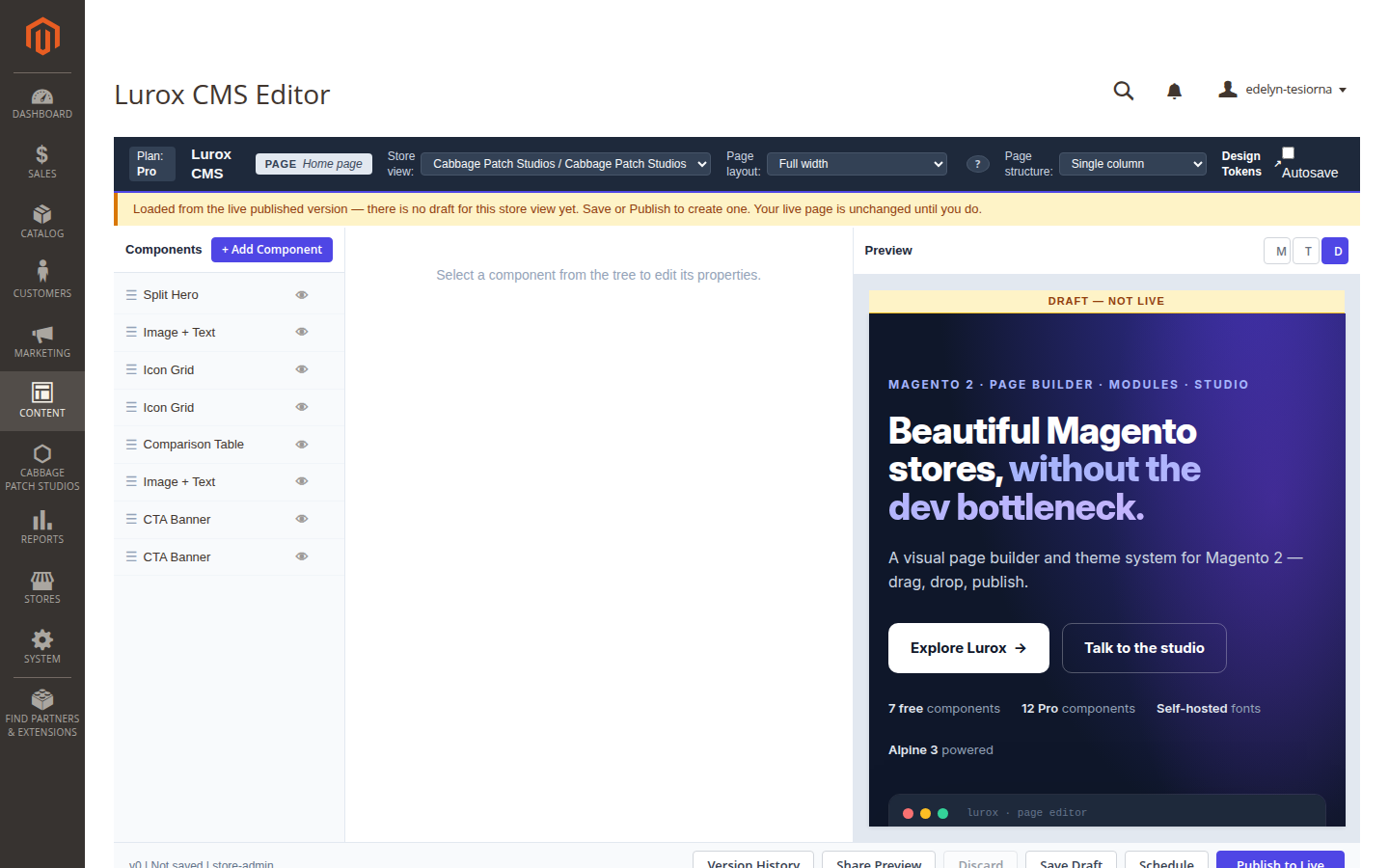Open the Page structure dropdown
1389x868 pixels.
click(1132, 164)
